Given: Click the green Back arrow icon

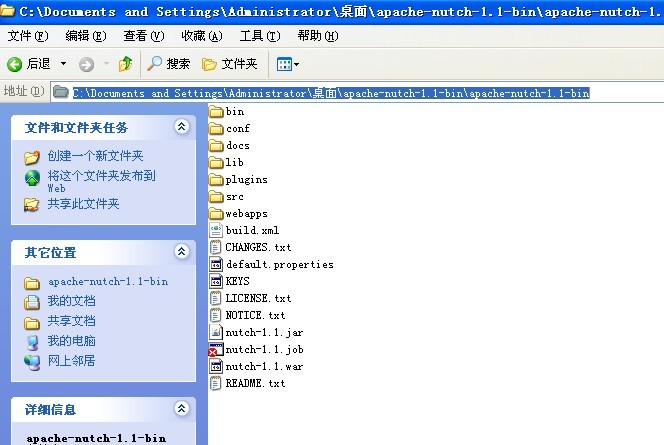Looking at the screenshot, I should coord(14,64).
